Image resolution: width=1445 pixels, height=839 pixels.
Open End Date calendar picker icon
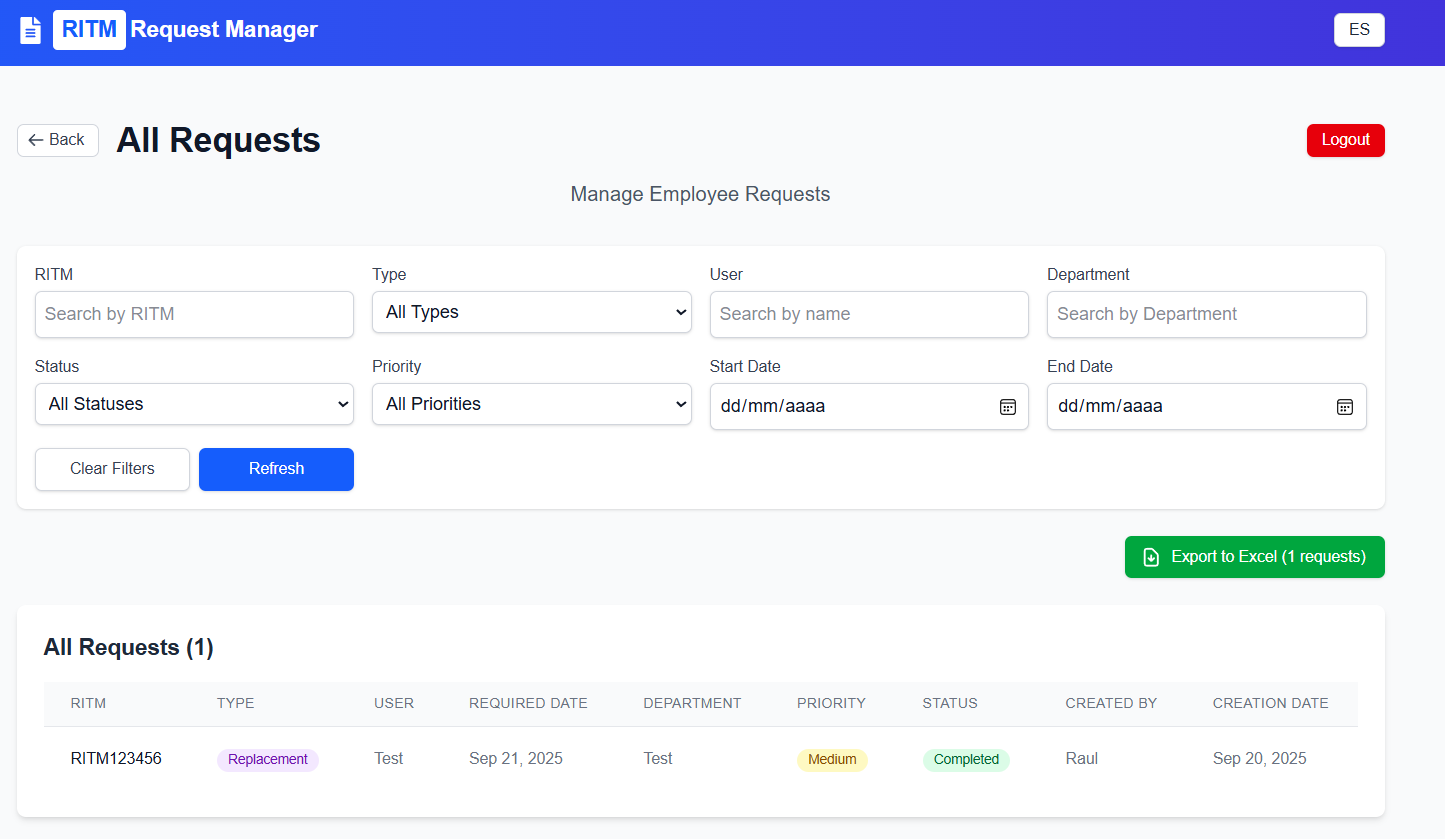click(x=1345, y=406)
